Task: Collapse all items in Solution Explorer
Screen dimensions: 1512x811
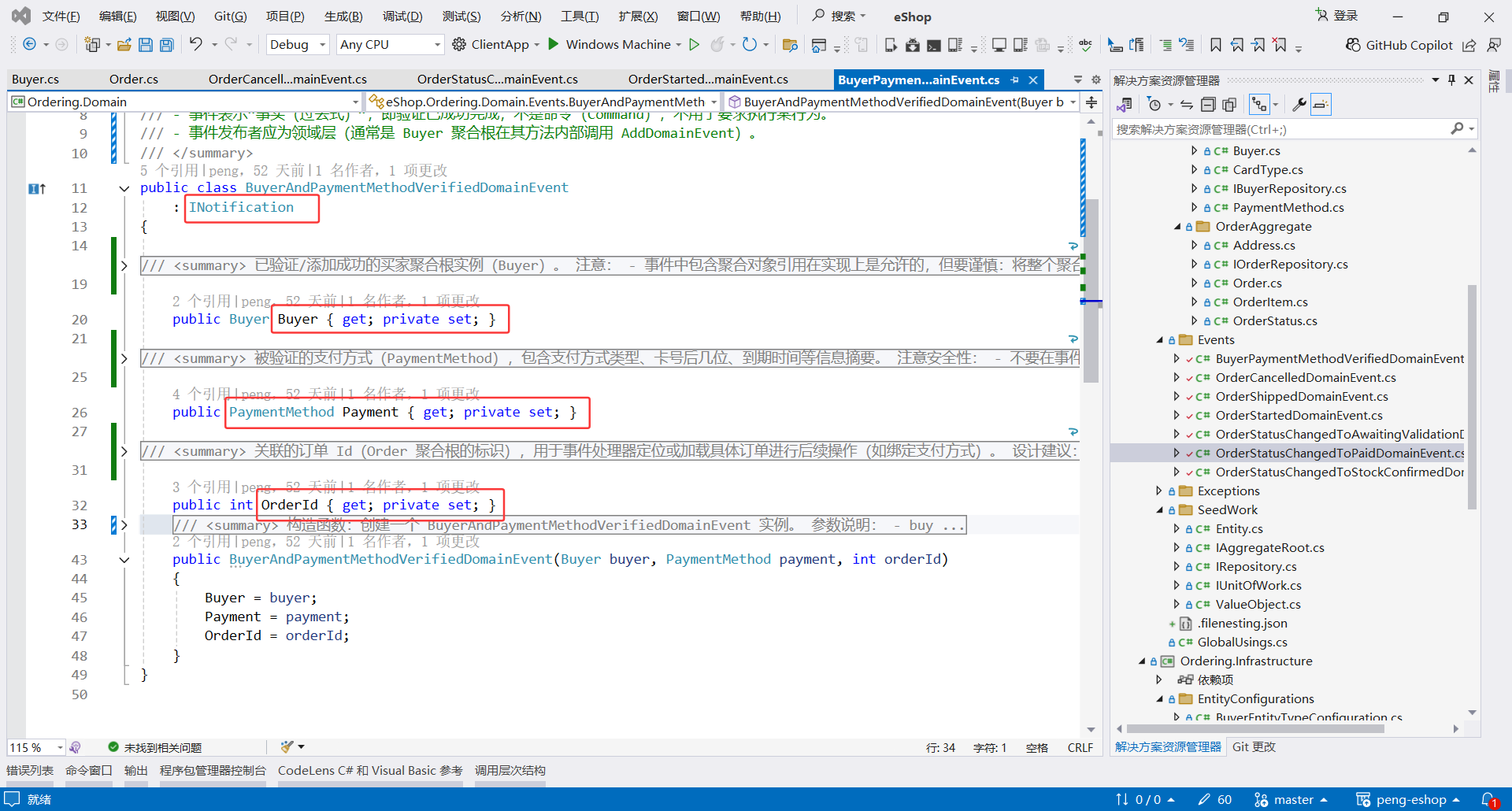Action: [1208, 104]
